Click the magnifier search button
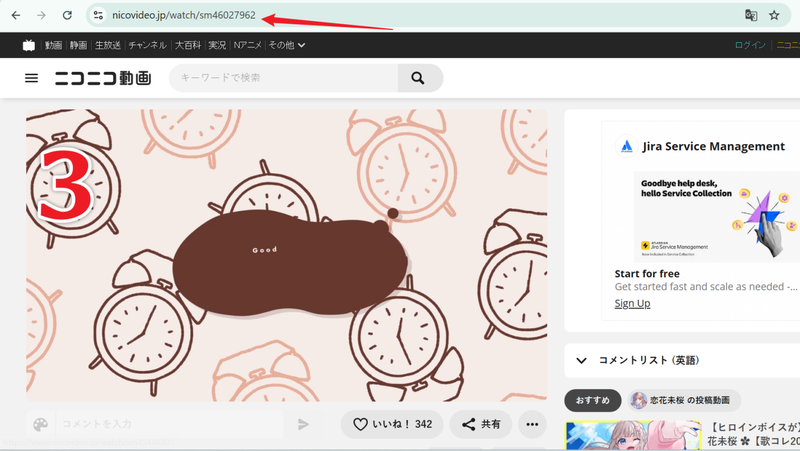 coord(420,78)
